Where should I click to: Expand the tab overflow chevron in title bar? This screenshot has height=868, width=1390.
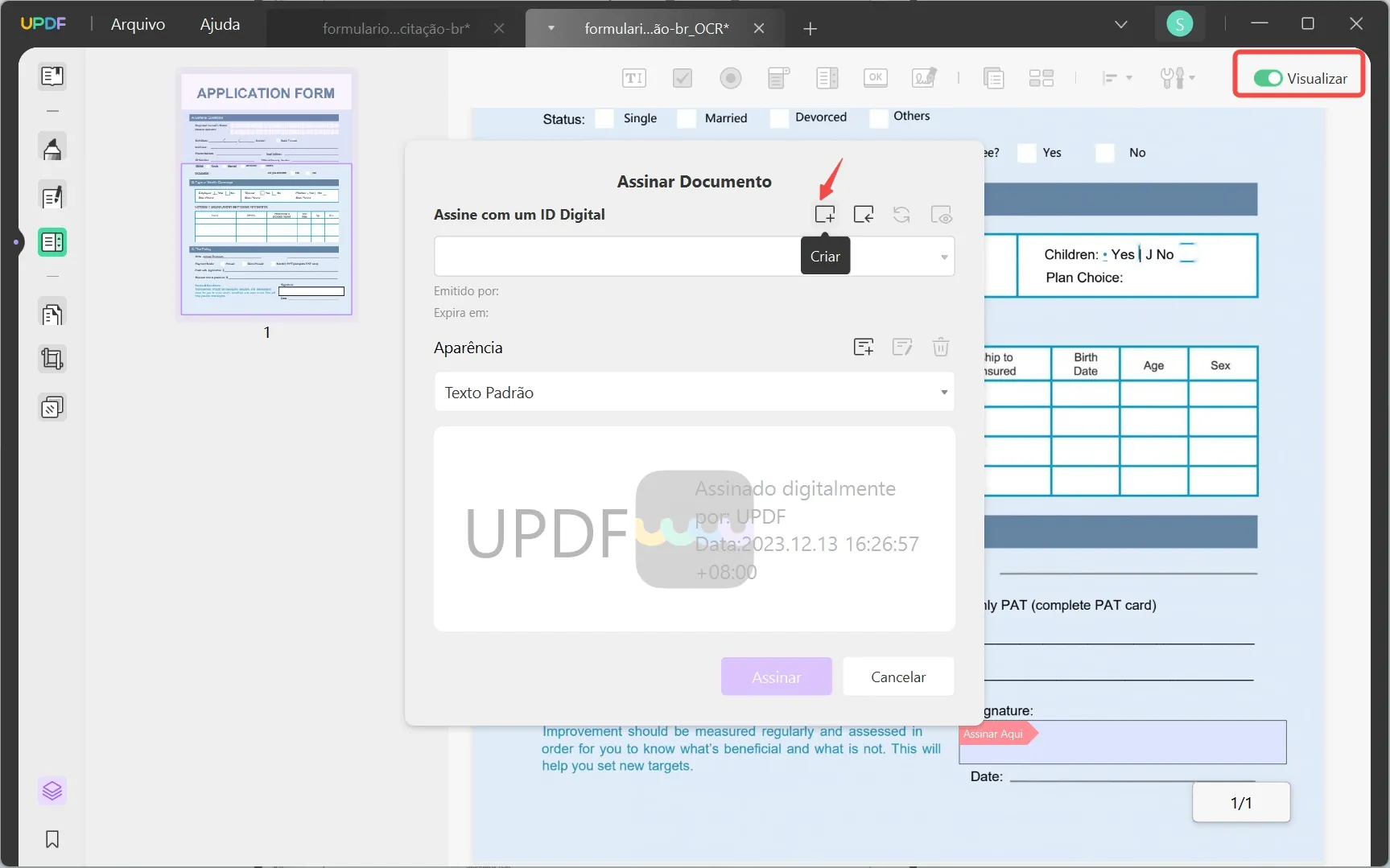[x=1121, y=24]
